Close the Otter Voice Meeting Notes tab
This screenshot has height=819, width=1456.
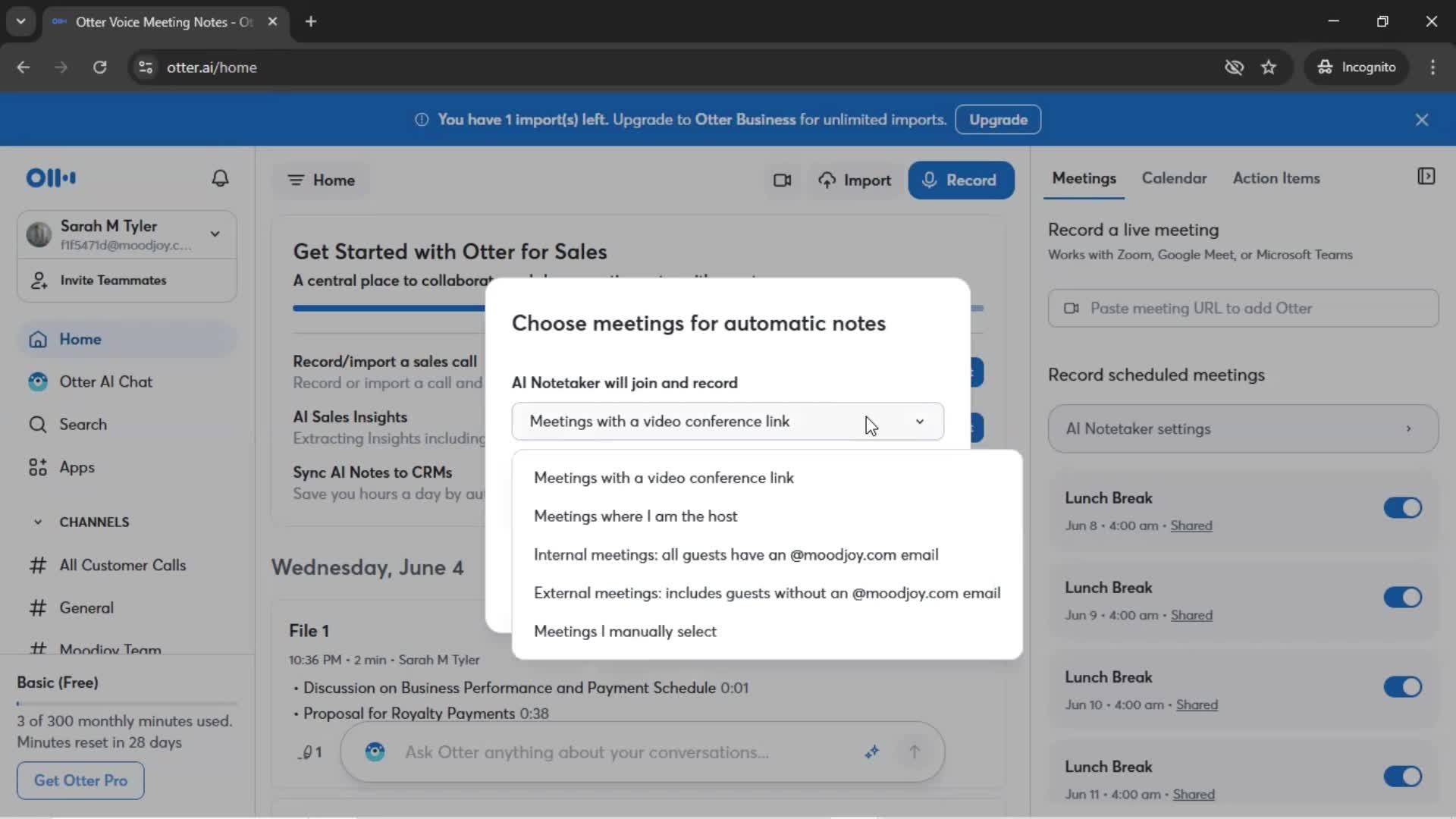[272, 21]
